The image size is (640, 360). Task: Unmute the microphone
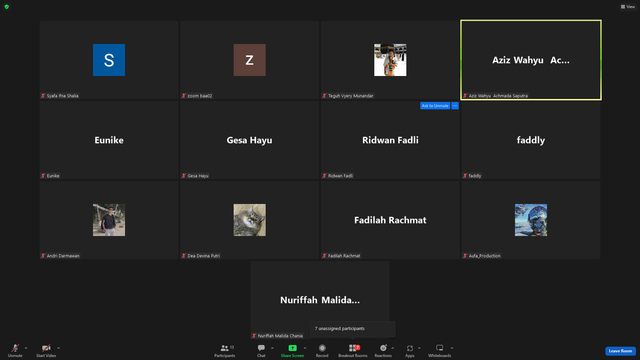point(15,350)
